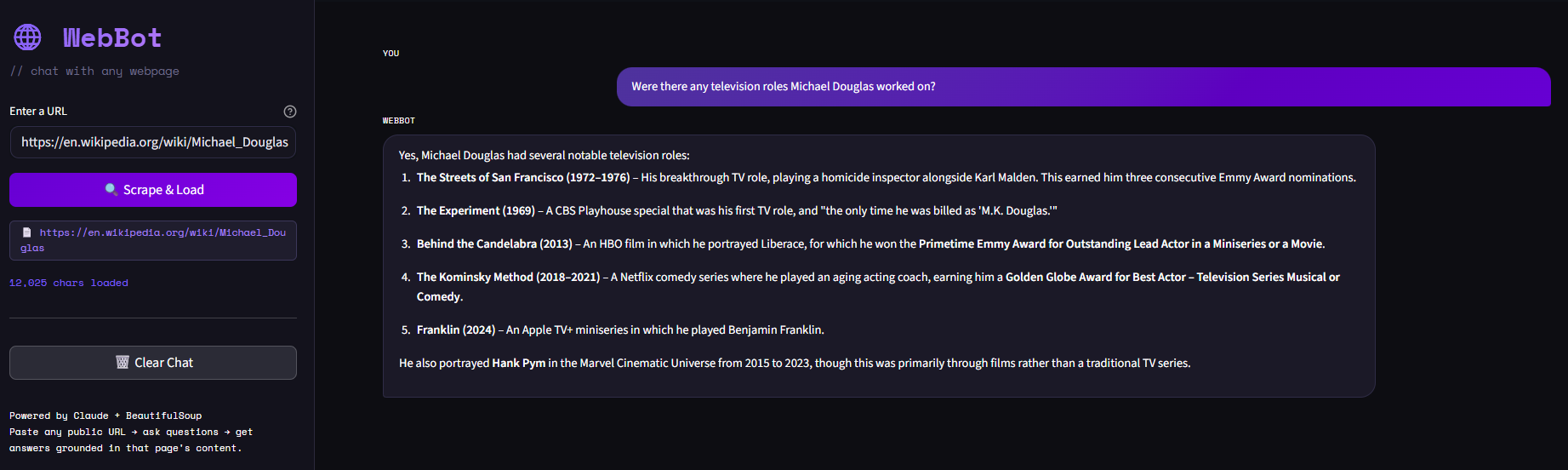The image size is (1568, 470).
Task: Click the magnifier icon on Scrape & Load
Action: coord(111,189)
